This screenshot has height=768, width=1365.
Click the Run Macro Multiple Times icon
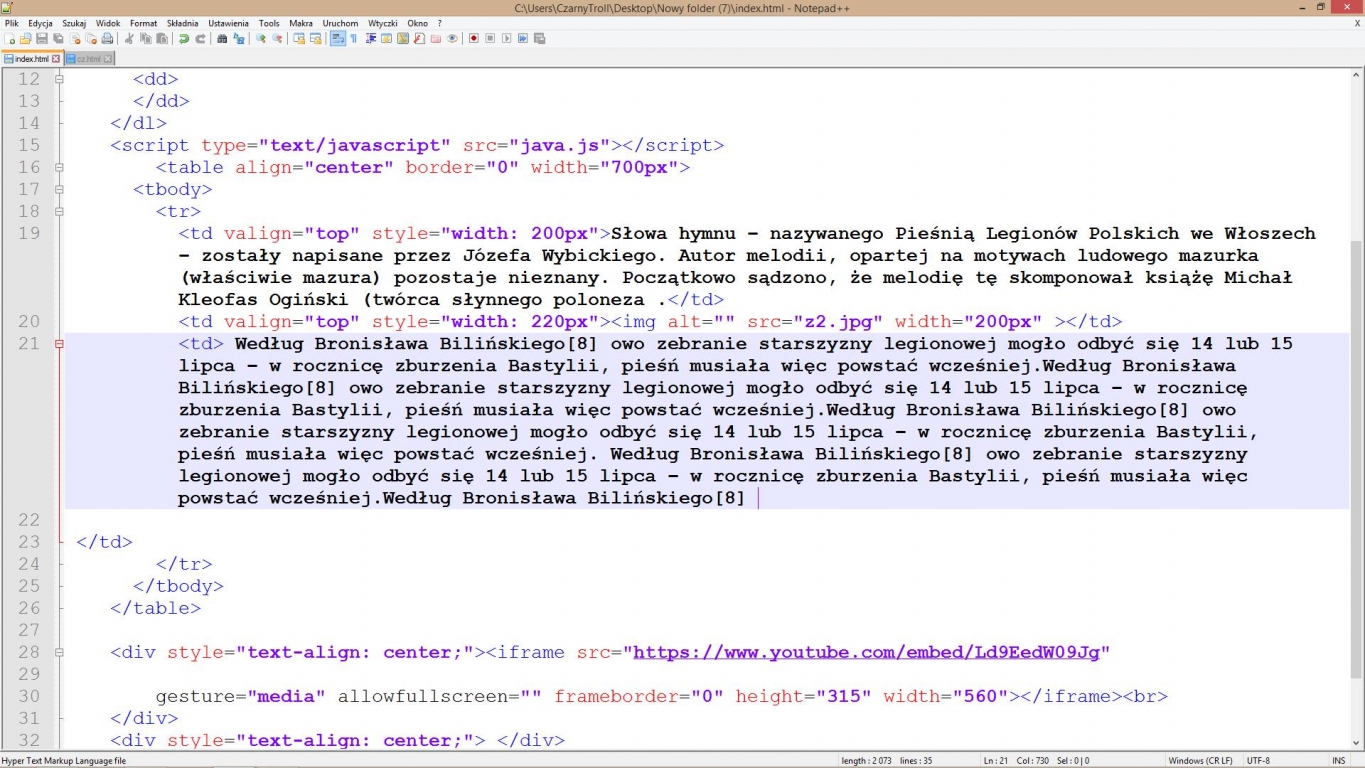[523, 39]
